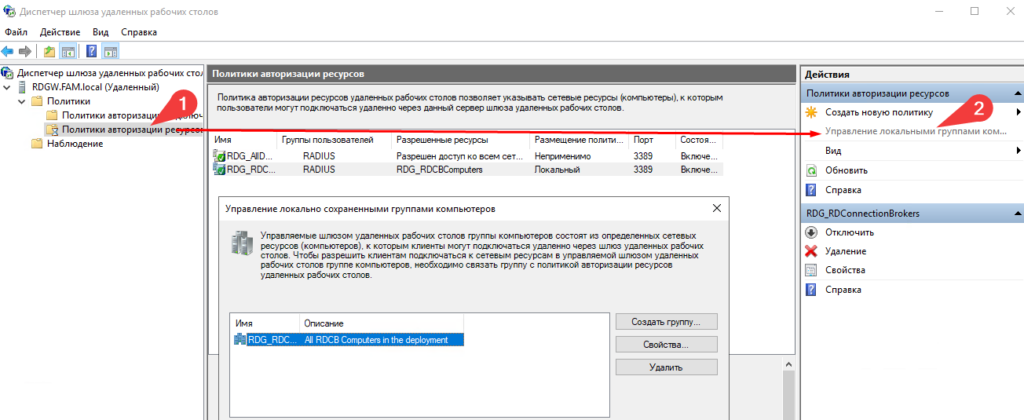Screen dimensions: 1024x420
Task: Collapse the Политики folder node
Action: point(22,101)
